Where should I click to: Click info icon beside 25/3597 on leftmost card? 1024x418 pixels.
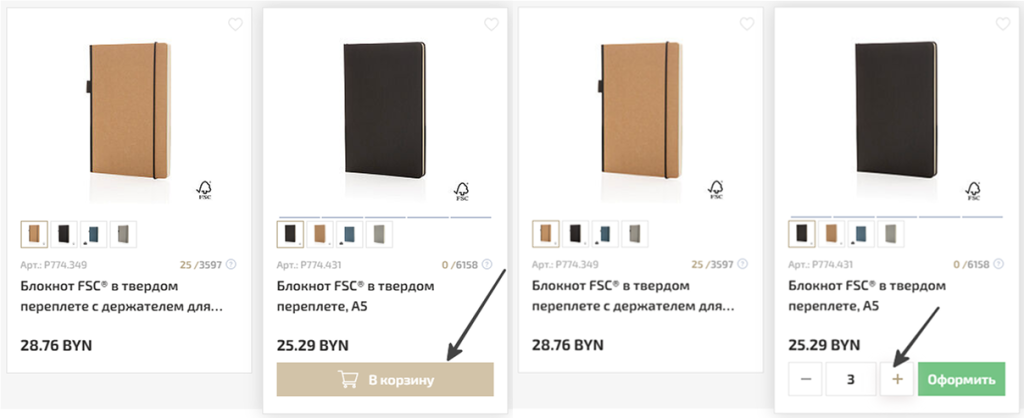pyautogui.click(x=231, y=264)
